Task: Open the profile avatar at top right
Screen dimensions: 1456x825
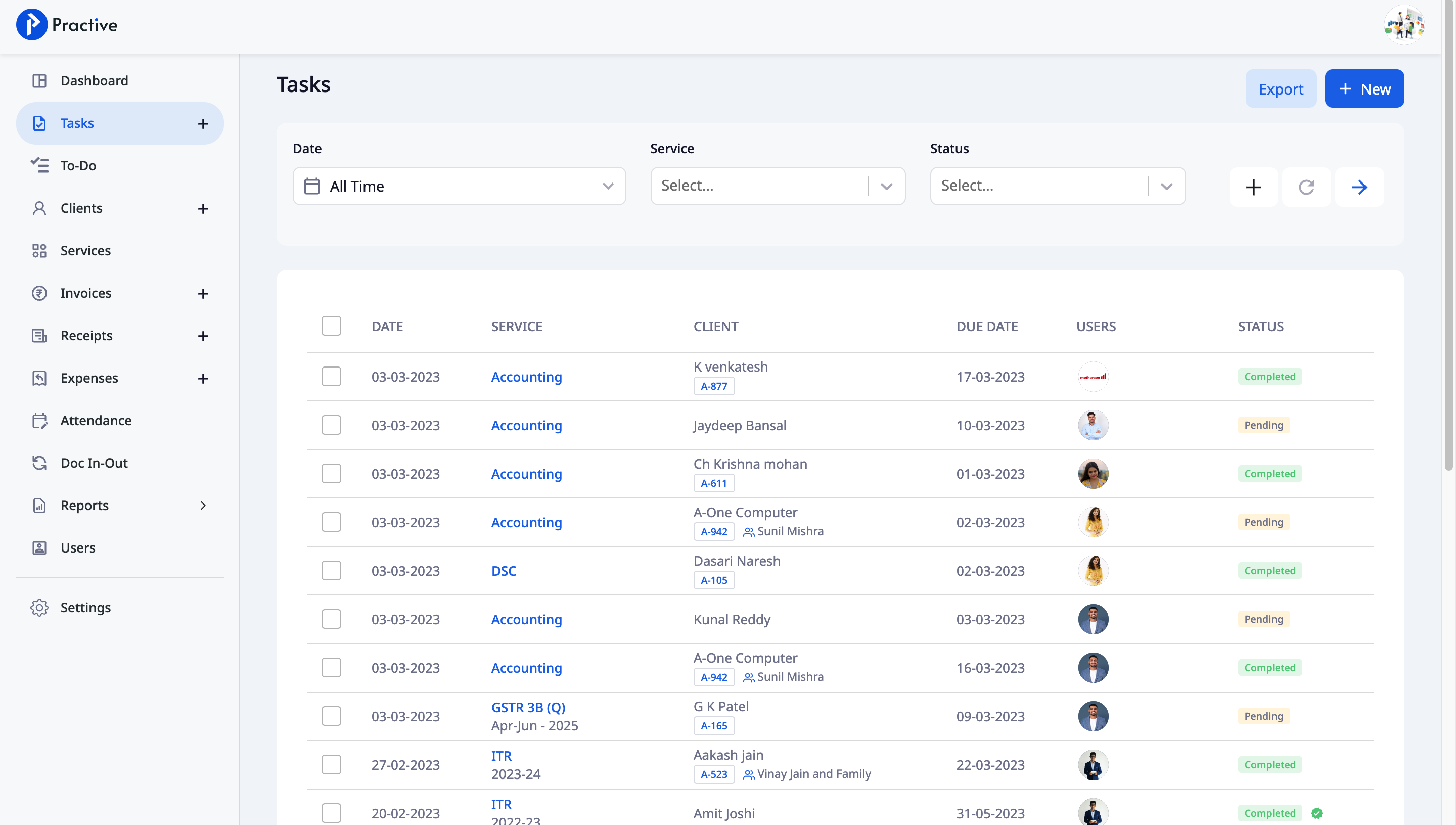Action: (1403, 24)
